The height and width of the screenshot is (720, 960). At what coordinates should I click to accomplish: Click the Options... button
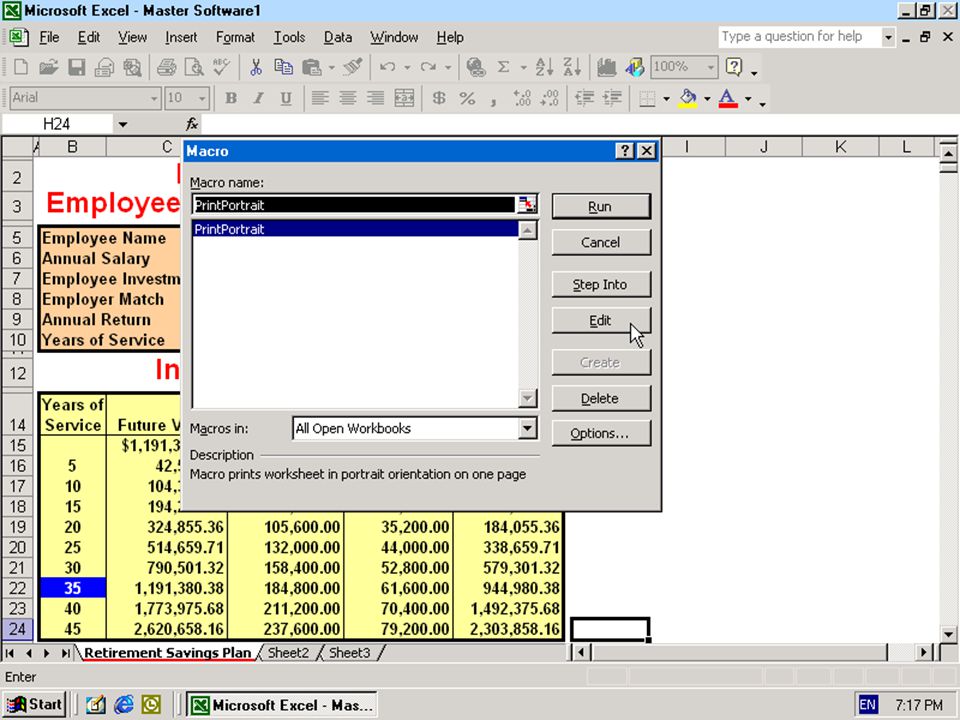601,433
